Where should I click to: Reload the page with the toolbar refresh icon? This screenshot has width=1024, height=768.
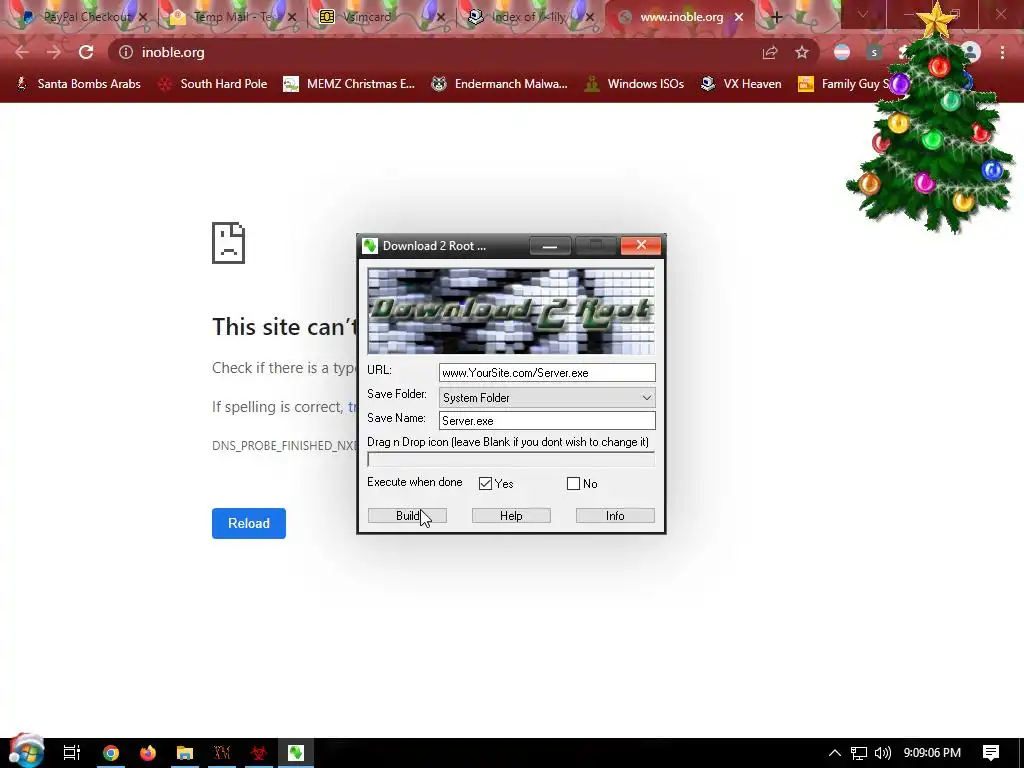coord(86,52)
